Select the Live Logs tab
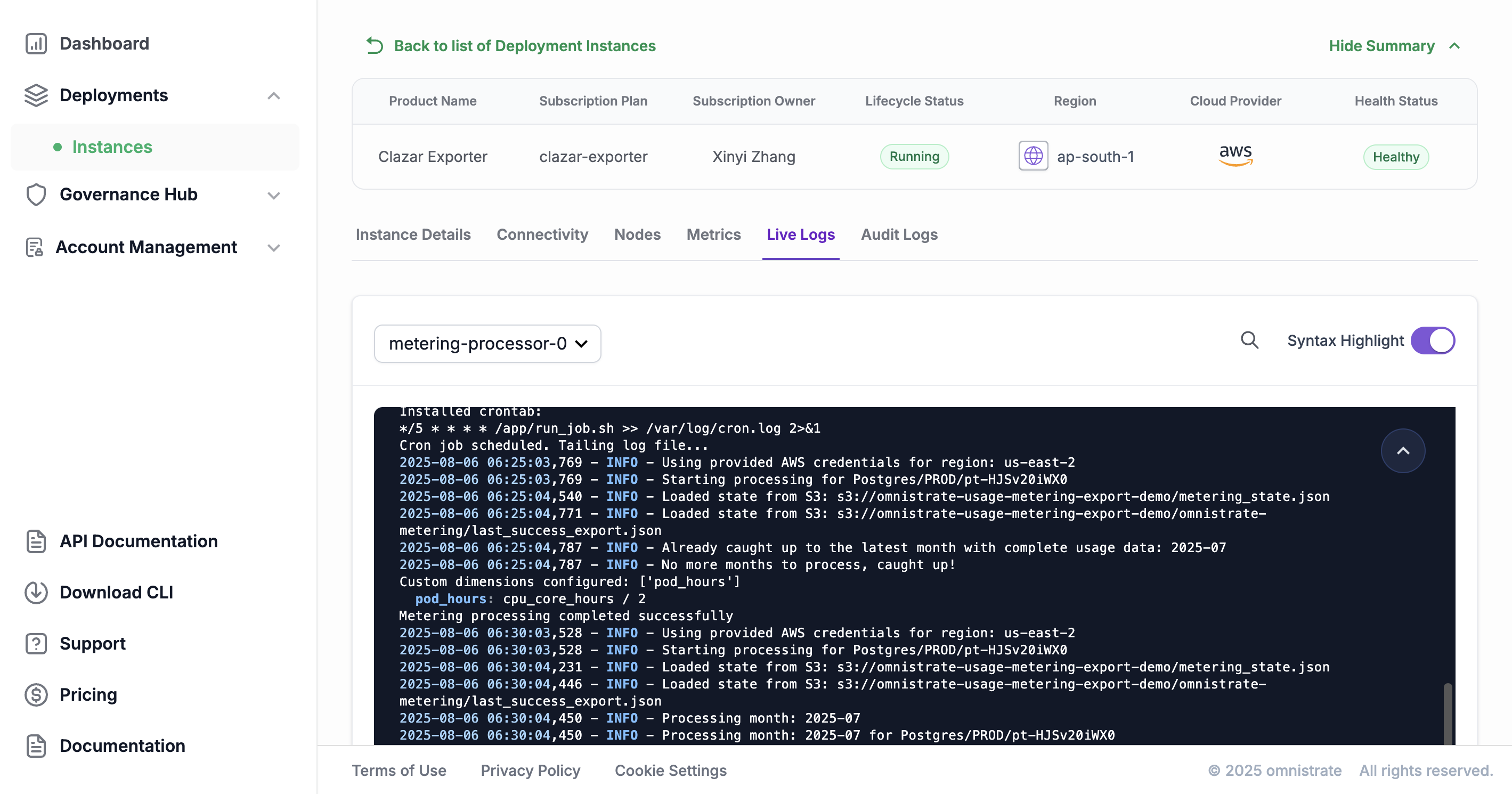Image resolution: width=1512 pixels, height=794 pixels. [801, 234]
